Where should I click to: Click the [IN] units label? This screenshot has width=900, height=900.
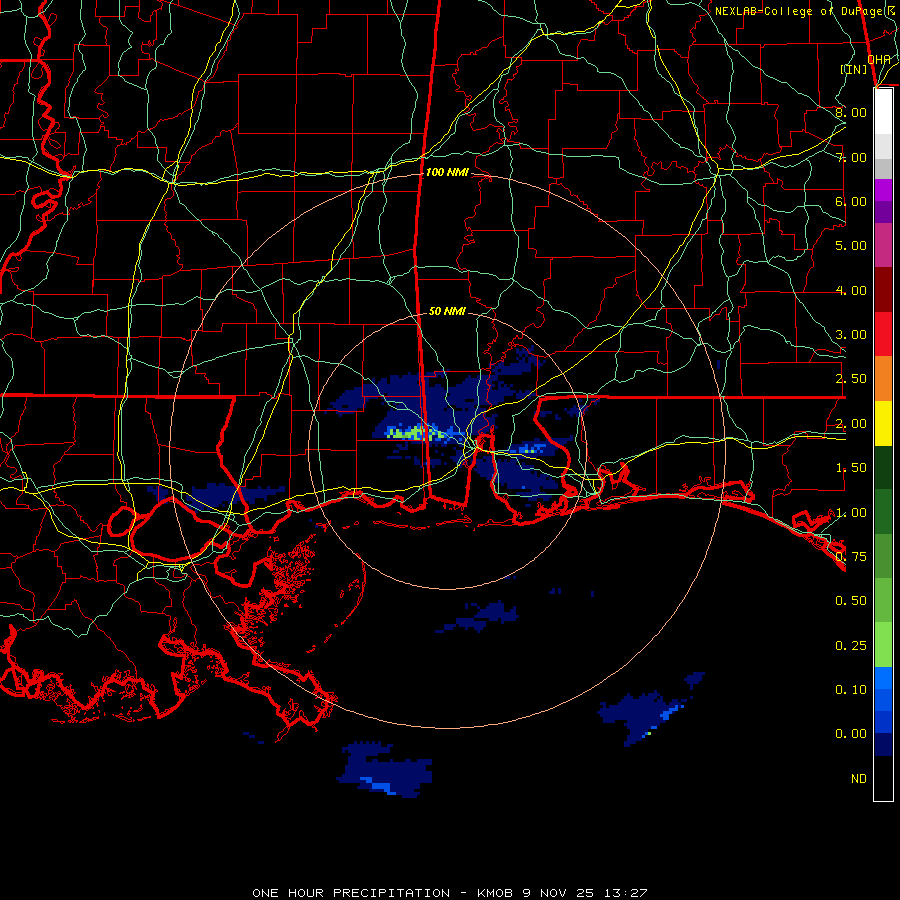point(854,69)
